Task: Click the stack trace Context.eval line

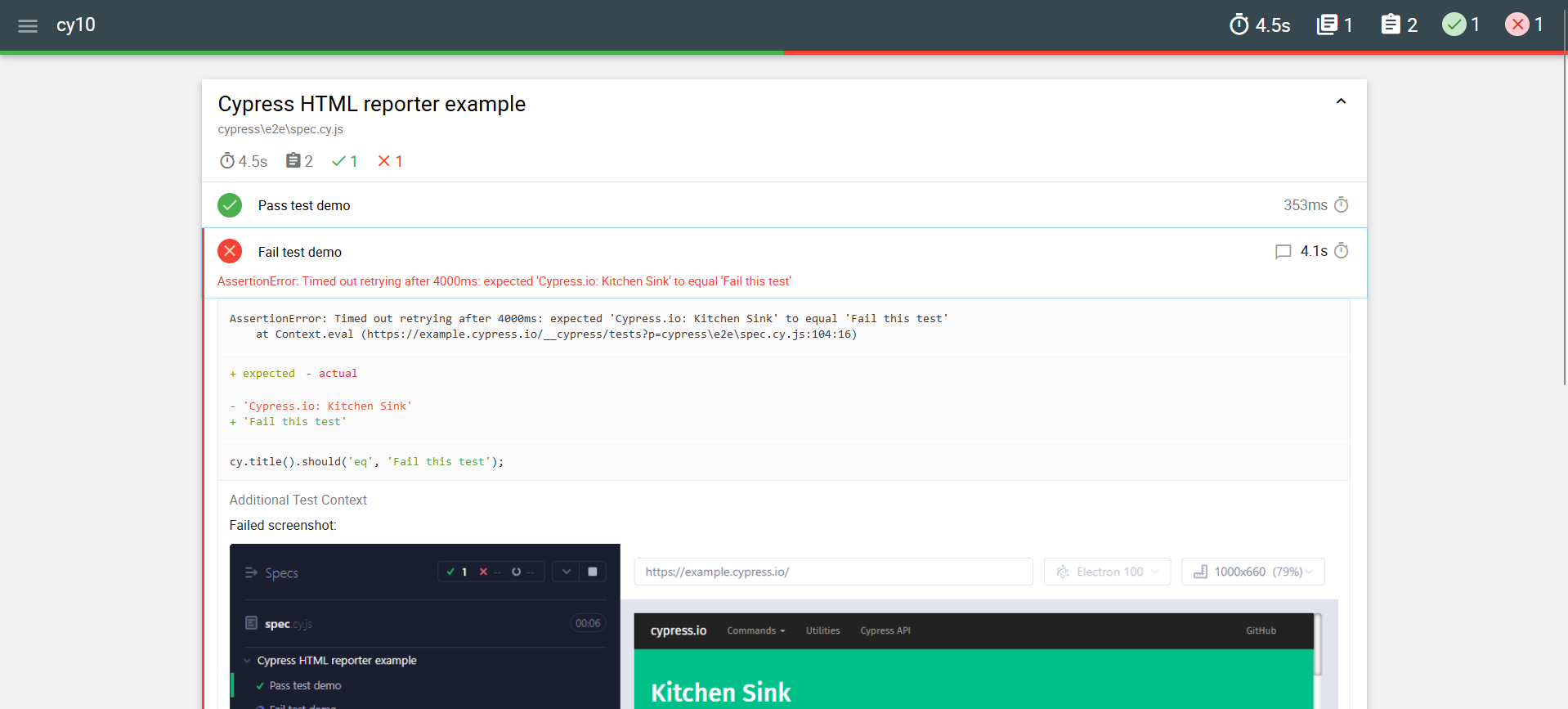Action: coord(556,334)
